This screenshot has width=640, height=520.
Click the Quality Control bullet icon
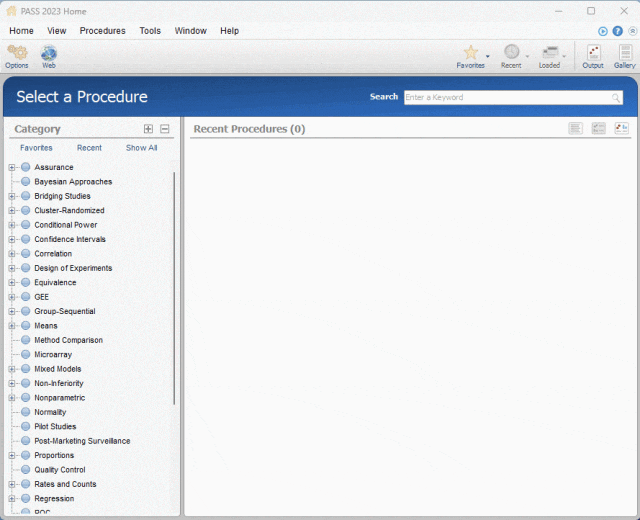[25, 469]
